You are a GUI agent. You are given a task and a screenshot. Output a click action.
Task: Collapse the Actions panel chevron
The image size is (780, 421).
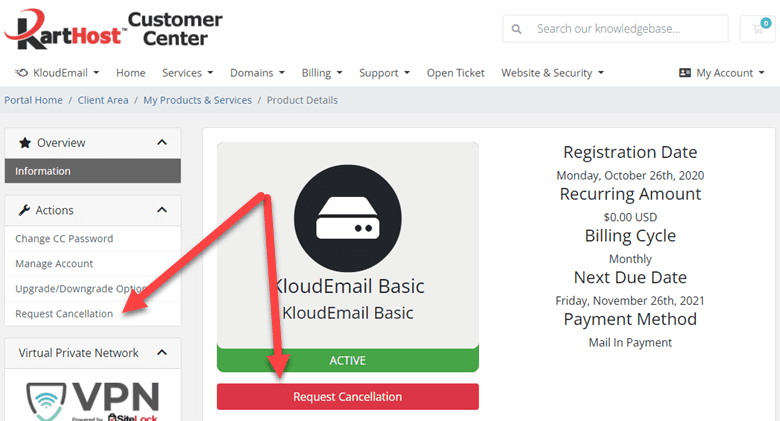(x=162, y=210)
